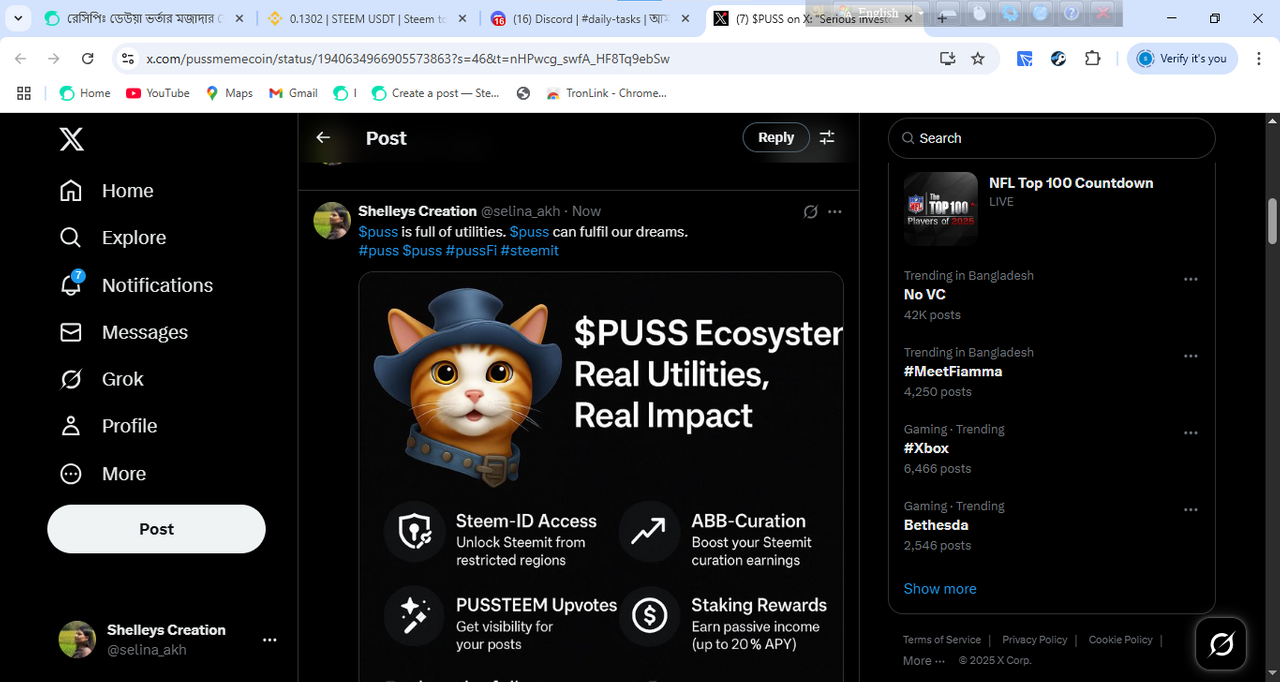Open the NFL Top 100 Countdown live event
This screenshot has width=1280, height=682.
tap(1051, 209)
